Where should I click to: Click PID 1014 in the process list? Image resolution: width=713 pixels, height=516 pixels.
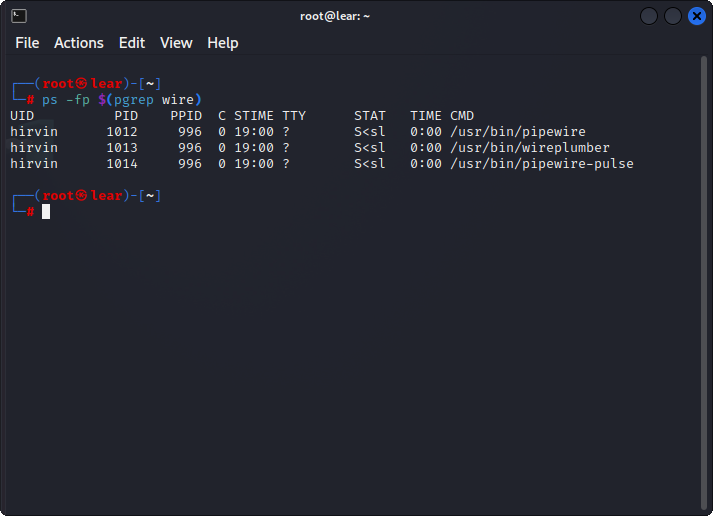tap(122, 164)
